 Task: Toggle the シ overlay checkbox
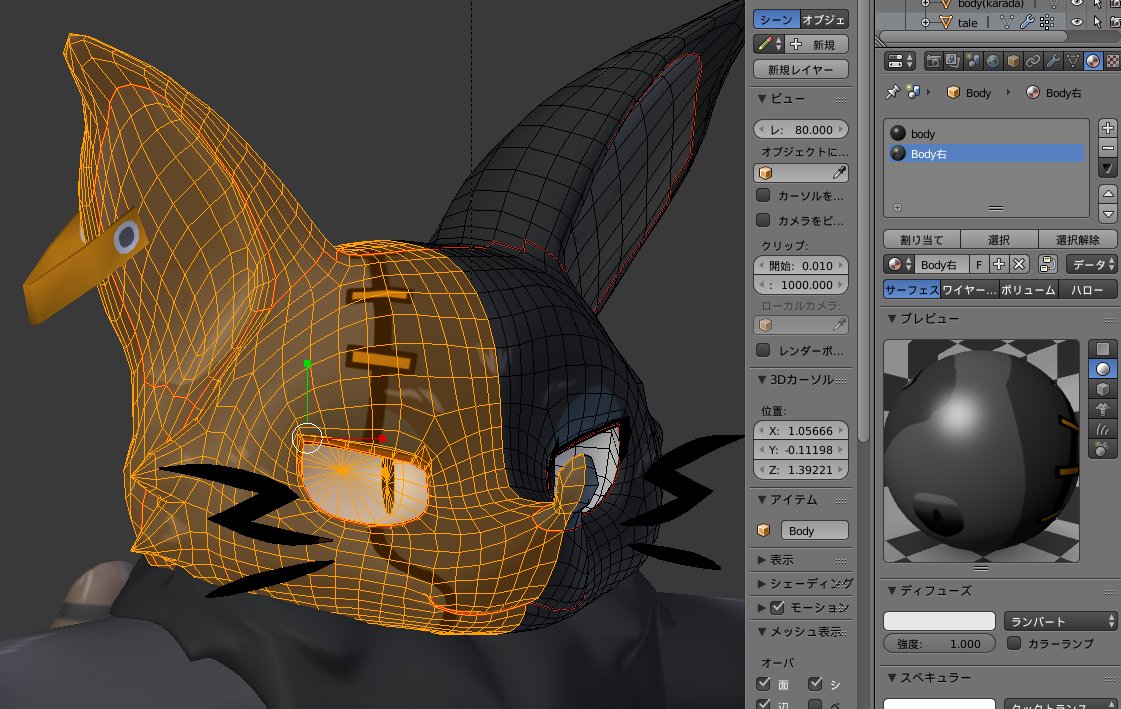(x=814, y=684)
